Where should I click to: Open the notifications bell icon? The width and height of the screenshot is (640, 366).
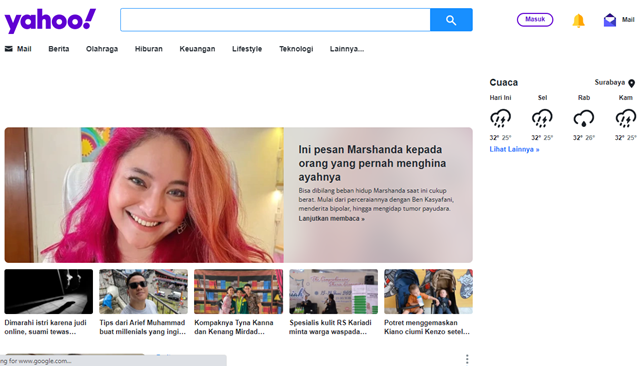578,20
